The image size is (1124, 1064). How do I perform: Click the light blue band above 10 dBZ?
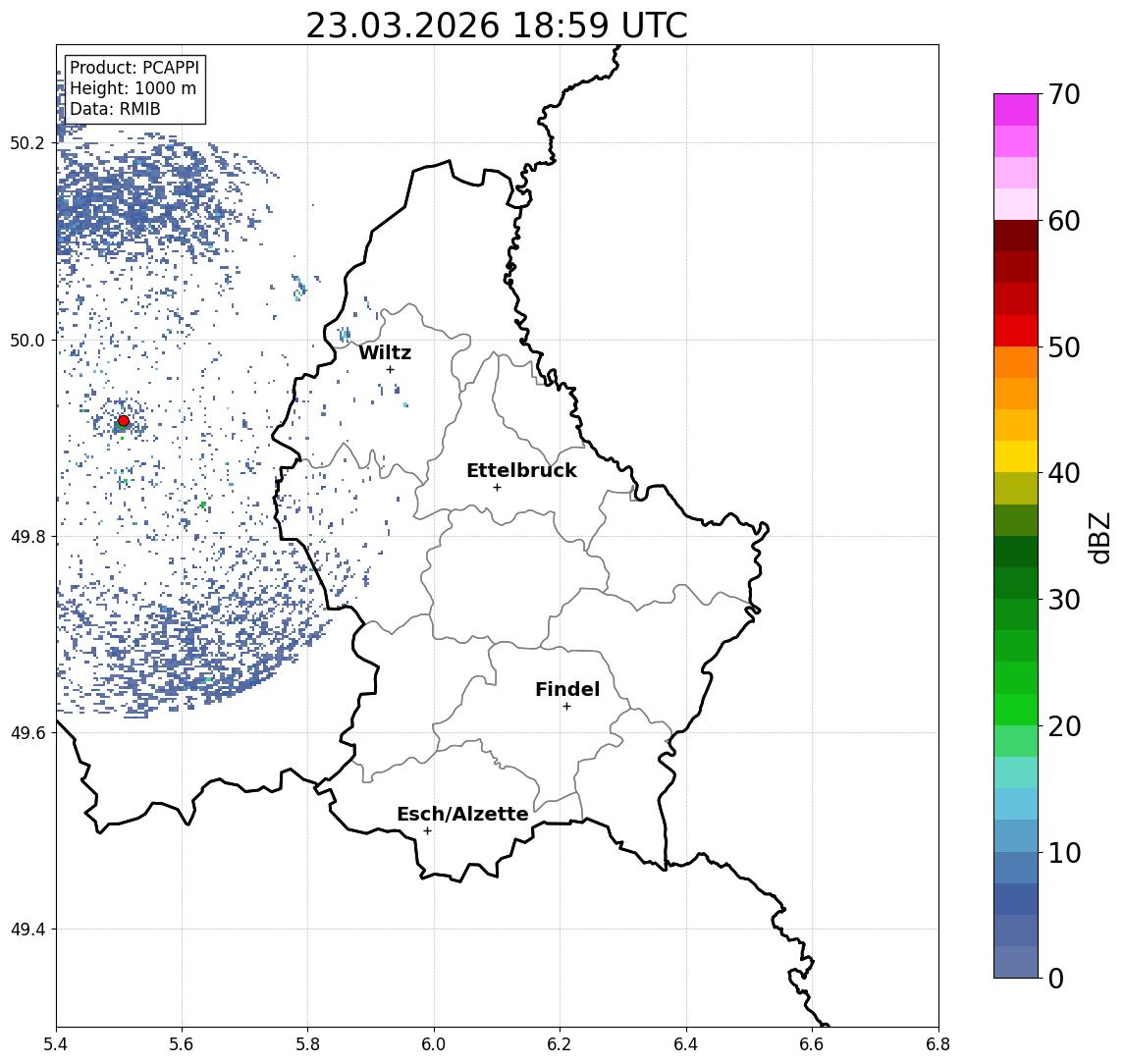1016,836
